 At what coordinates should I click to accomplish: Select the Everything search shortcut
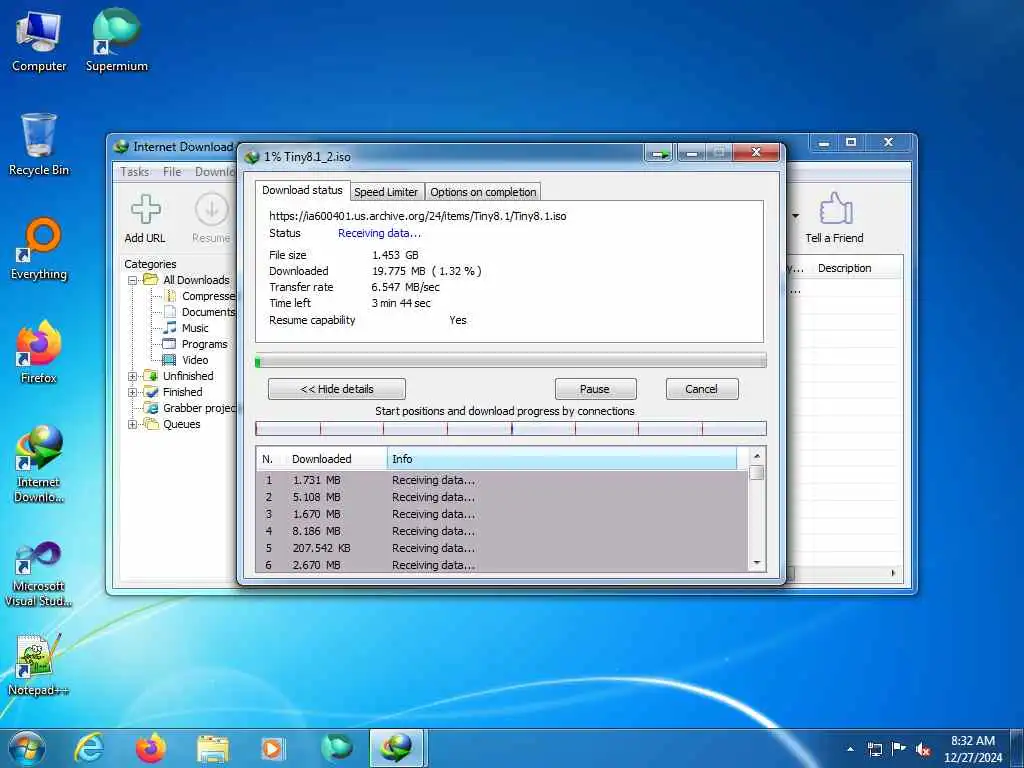39,249
